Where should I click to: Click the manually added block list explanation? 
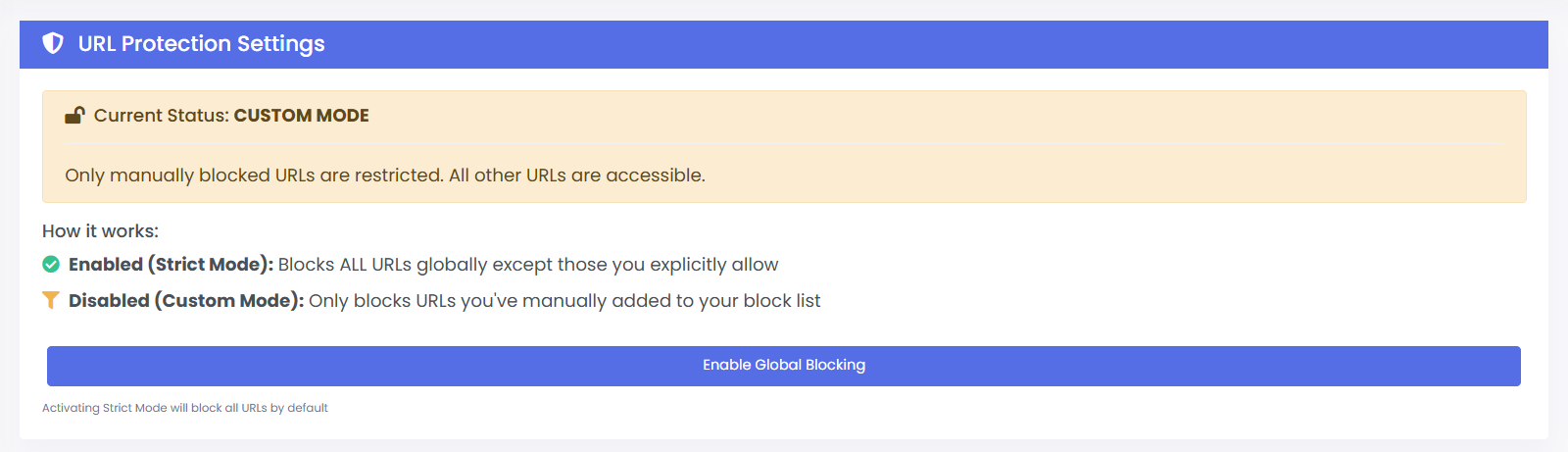coord(564,301)
